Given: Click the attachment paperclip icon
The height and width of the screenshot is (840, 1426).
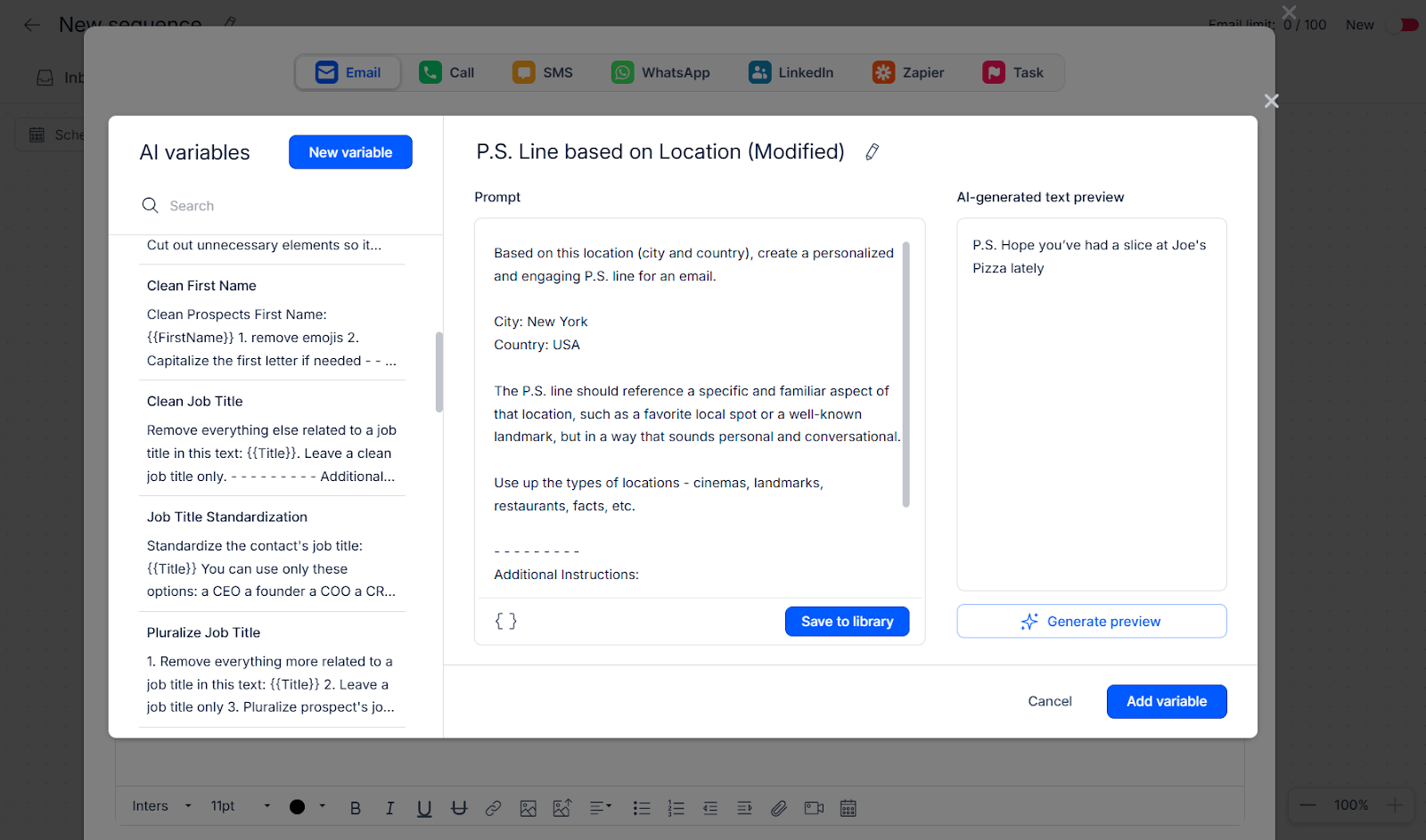Looking at the screenshot, I should click(x=779, y=808).
